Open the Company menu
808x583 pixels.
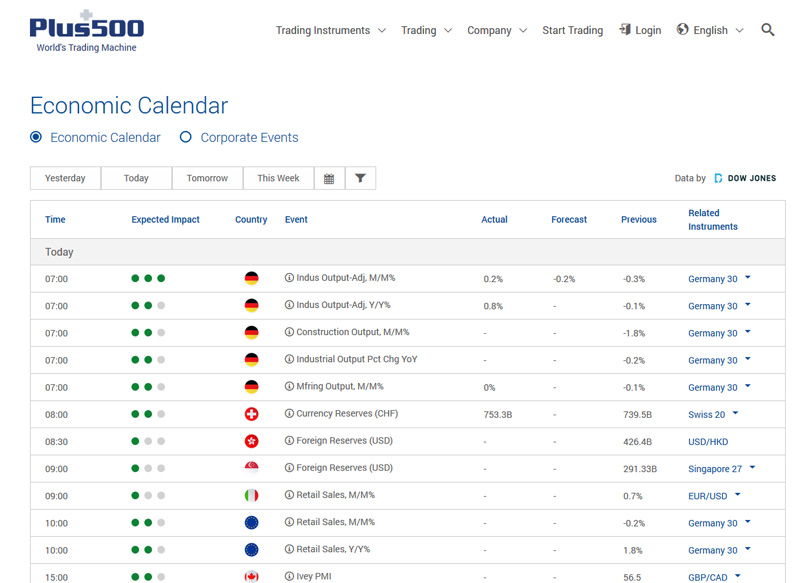pyautogui.click(x=496, y=31)
